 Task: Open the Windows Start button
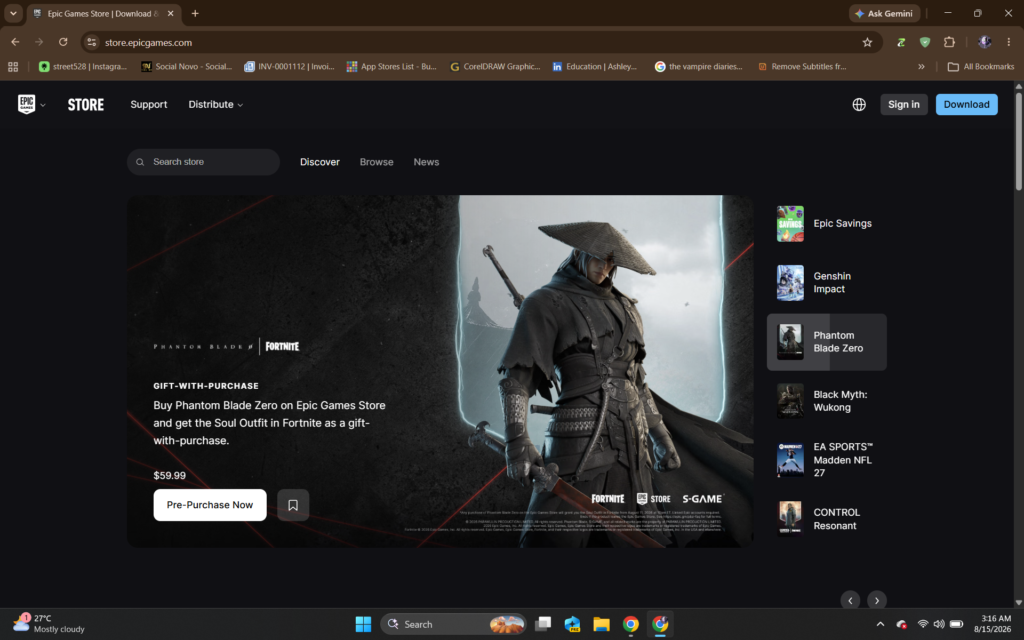(363, 624)
